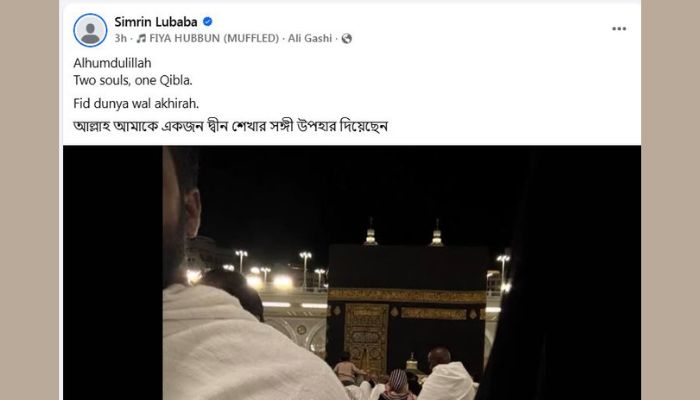Viewport: 700px width, 400px height.
Task: Open the three-dot post options menu
Action: tap(619, 29)
